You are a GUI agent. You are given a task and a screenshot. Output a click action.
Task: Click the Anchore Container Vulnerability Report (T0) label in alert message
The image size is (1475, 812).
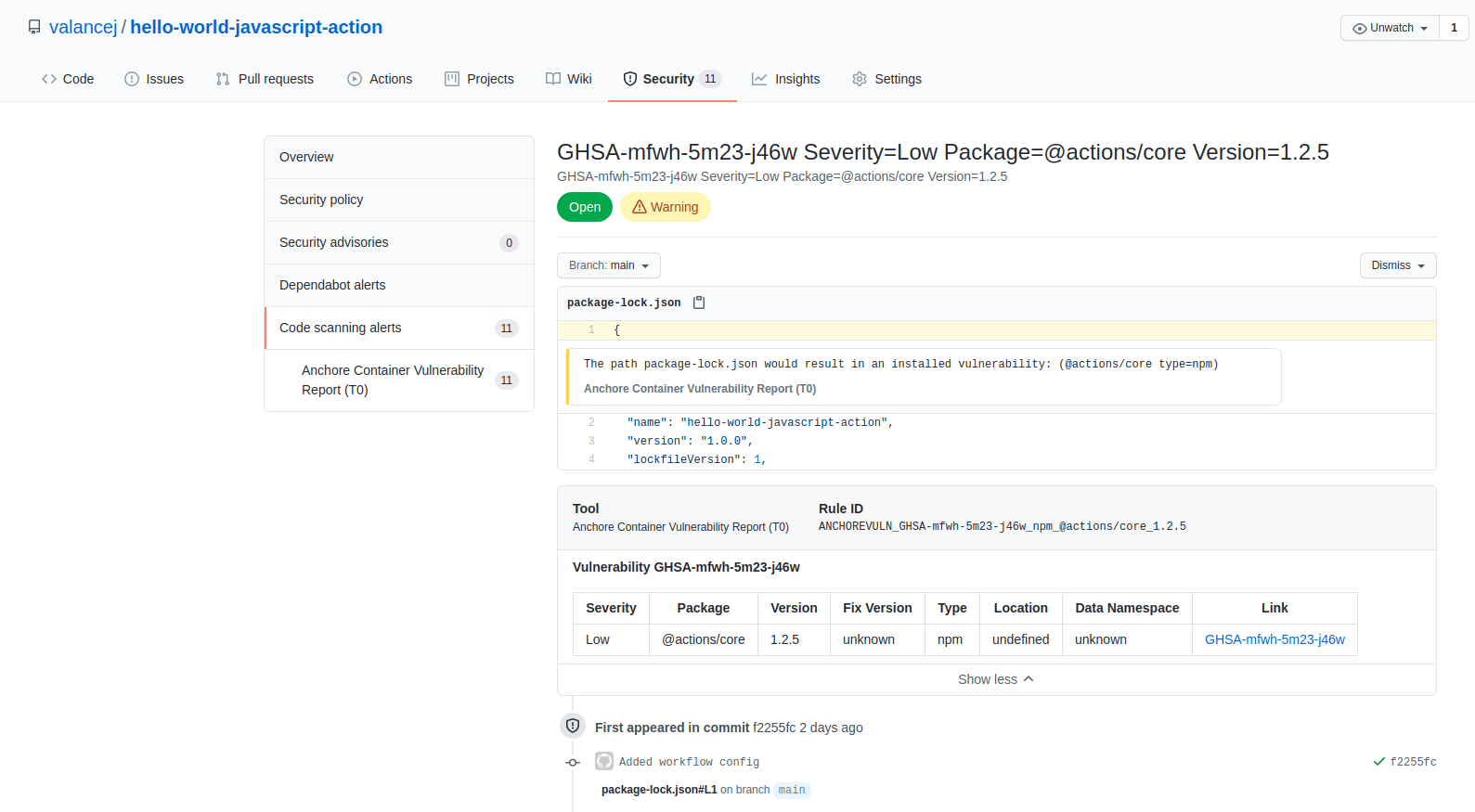(x=700, y=389)
